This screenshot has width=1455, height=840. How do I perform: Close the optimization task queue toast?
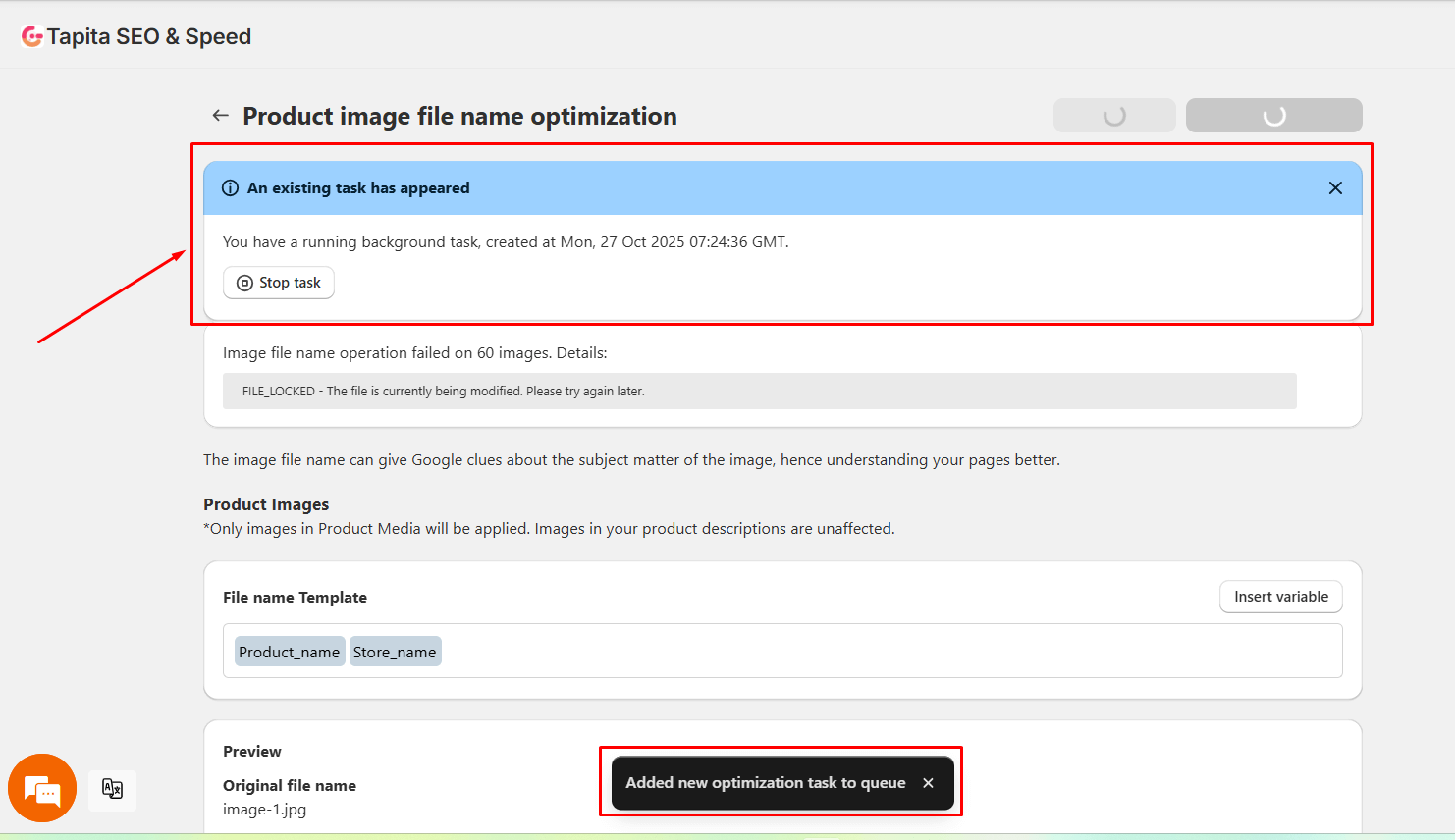point(928,782)
